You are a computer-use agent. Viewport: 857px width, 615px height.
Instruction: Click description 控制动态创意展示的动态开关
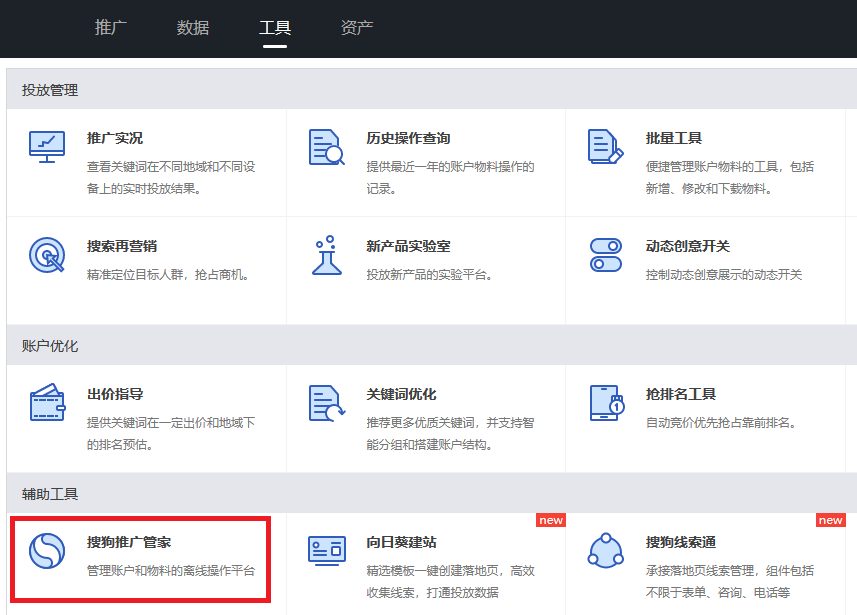(724, 274)
